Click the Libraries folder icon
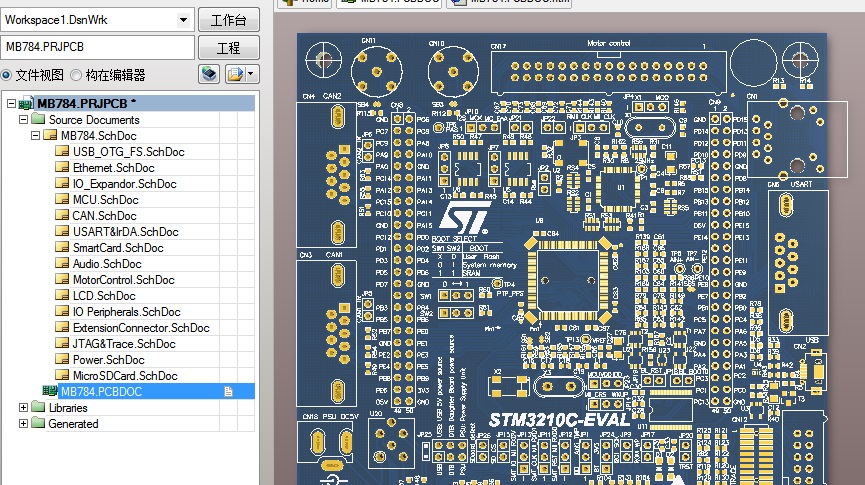Viewport: 865px width, 485px height. (x=38, y=407)
